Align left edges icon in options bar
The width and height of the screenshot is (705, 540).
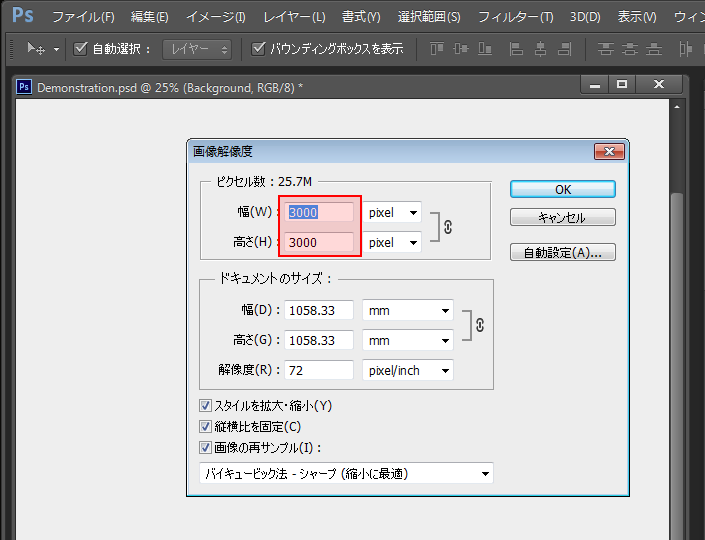click(516, 49)
